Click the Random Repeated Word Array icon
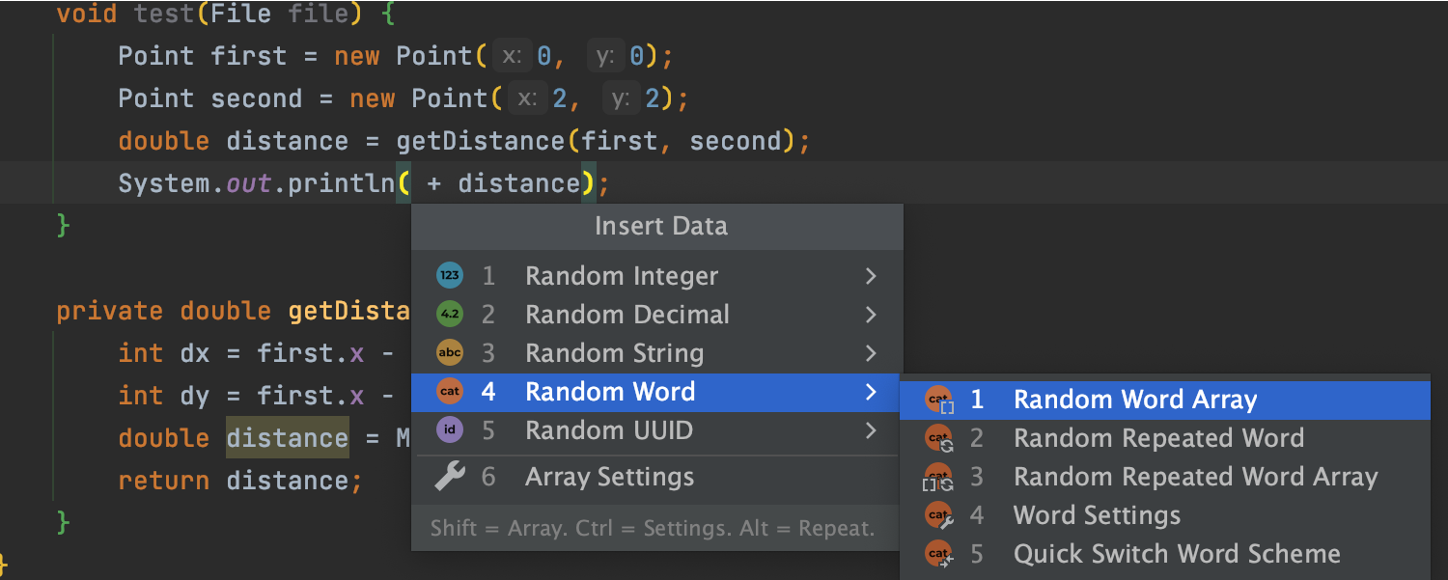The height and width of the screenshot is (580, 1448). [x=939, y=477]
